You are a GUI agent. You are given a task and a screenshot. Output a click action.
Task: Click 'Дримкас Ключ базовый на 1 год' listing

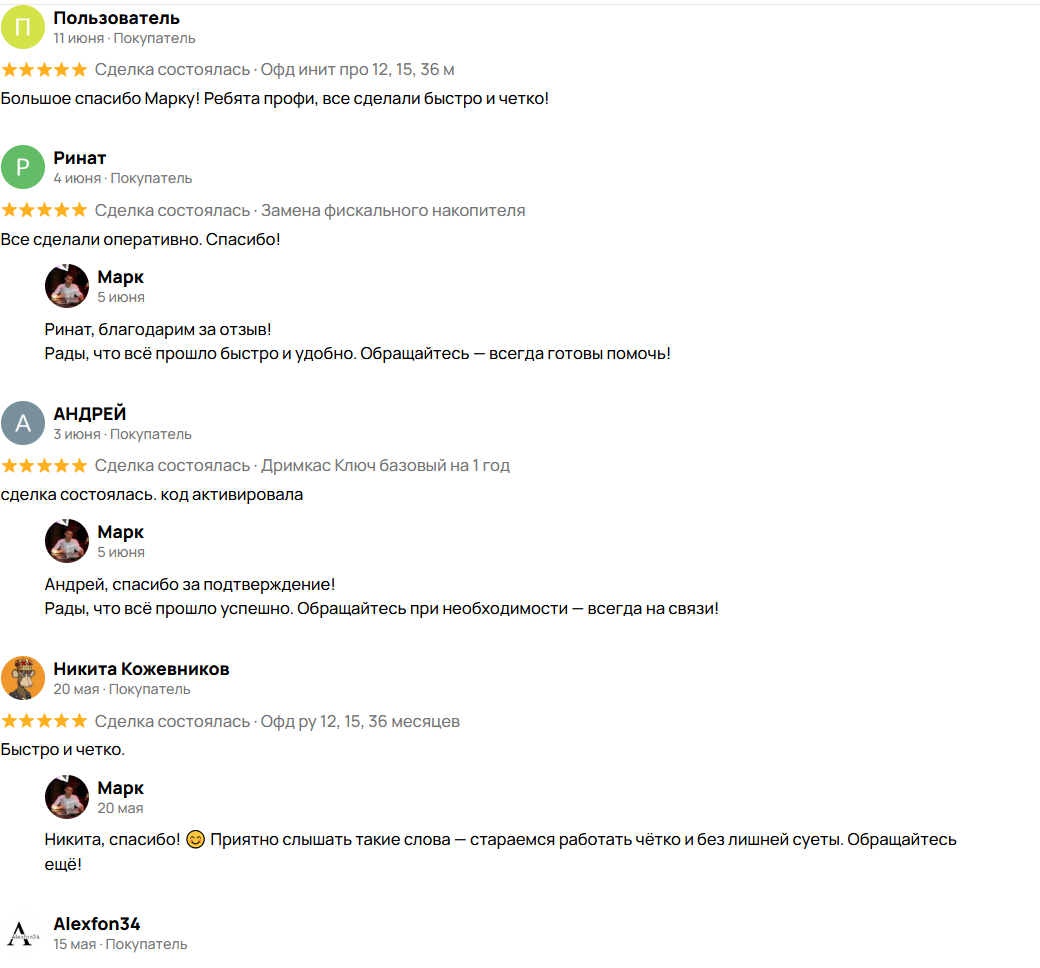point(385,466)
